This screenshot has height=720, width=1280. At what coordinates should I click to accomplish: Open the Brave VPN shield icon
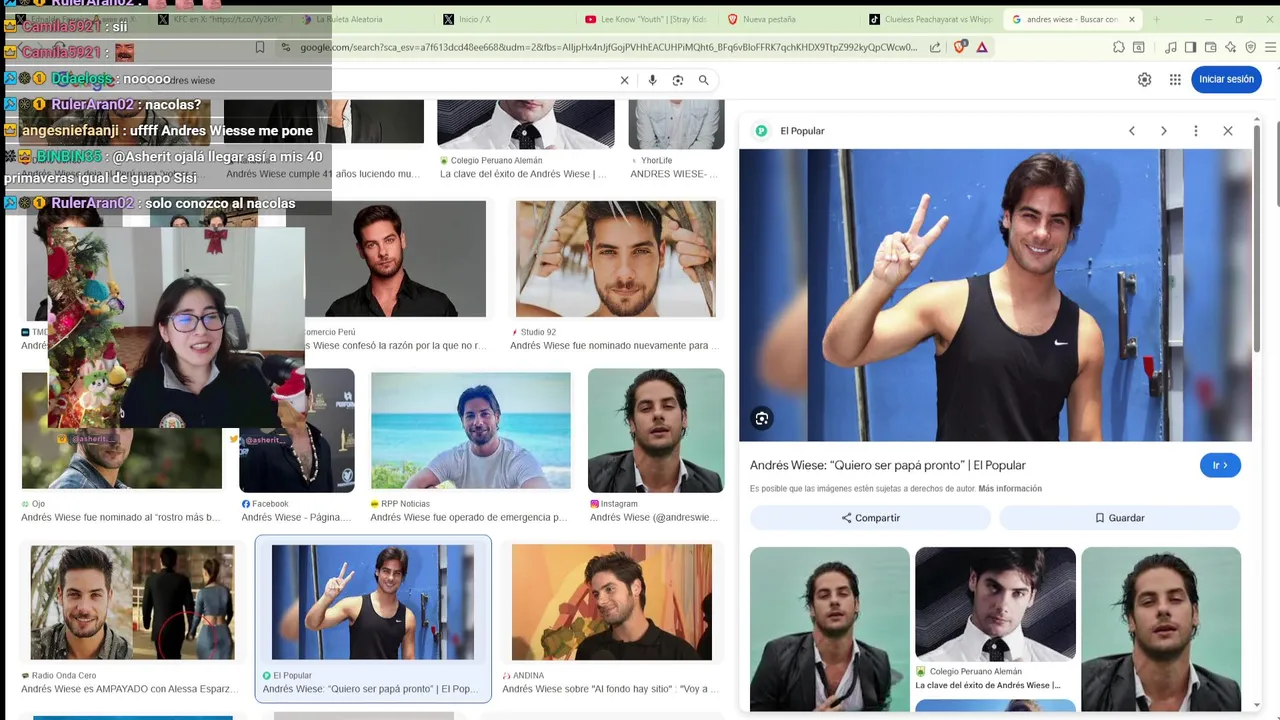tap(1250, 47)
